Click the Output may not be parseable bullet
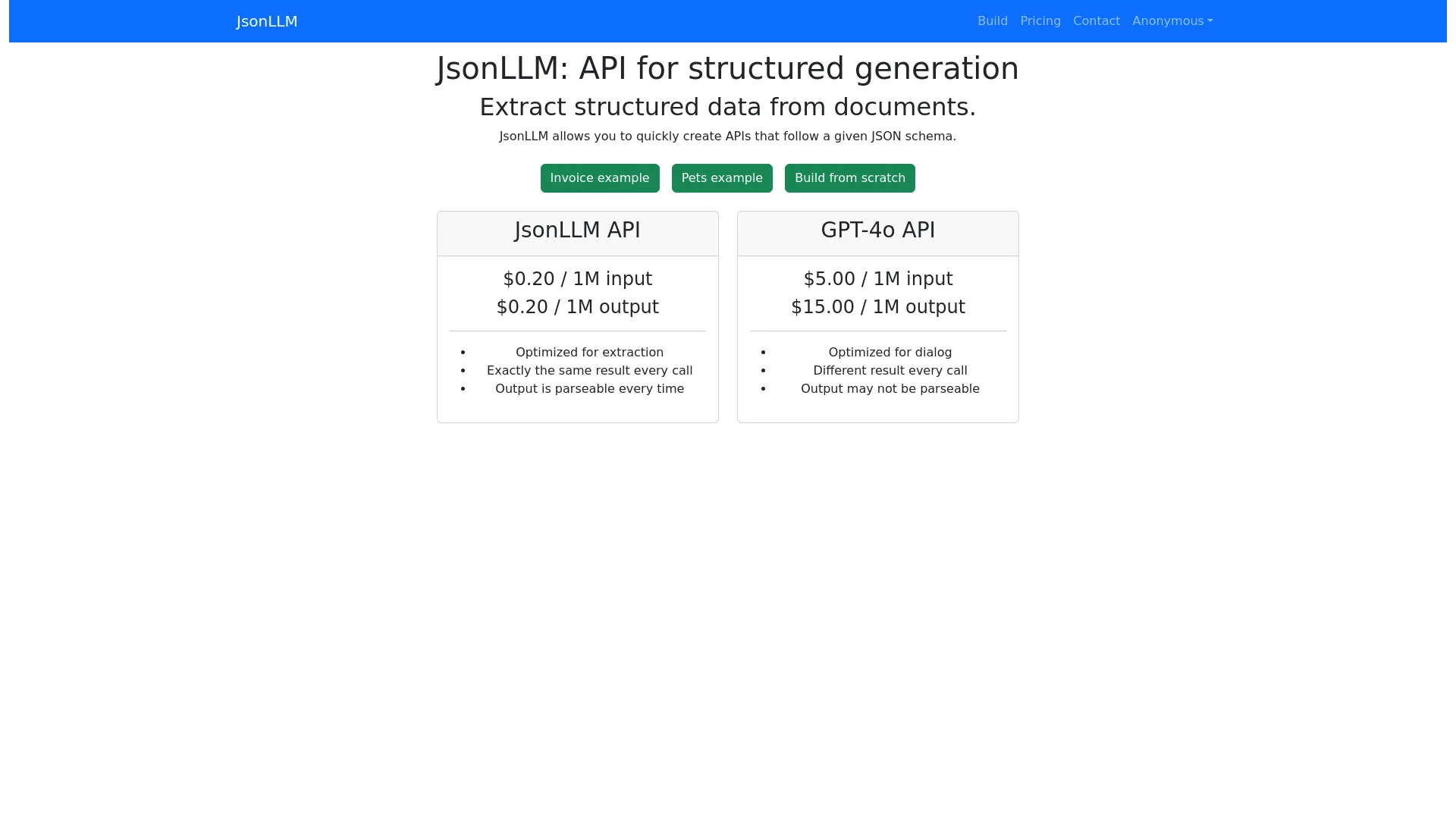Screen dimensions: 1456x819 [890, 388]
